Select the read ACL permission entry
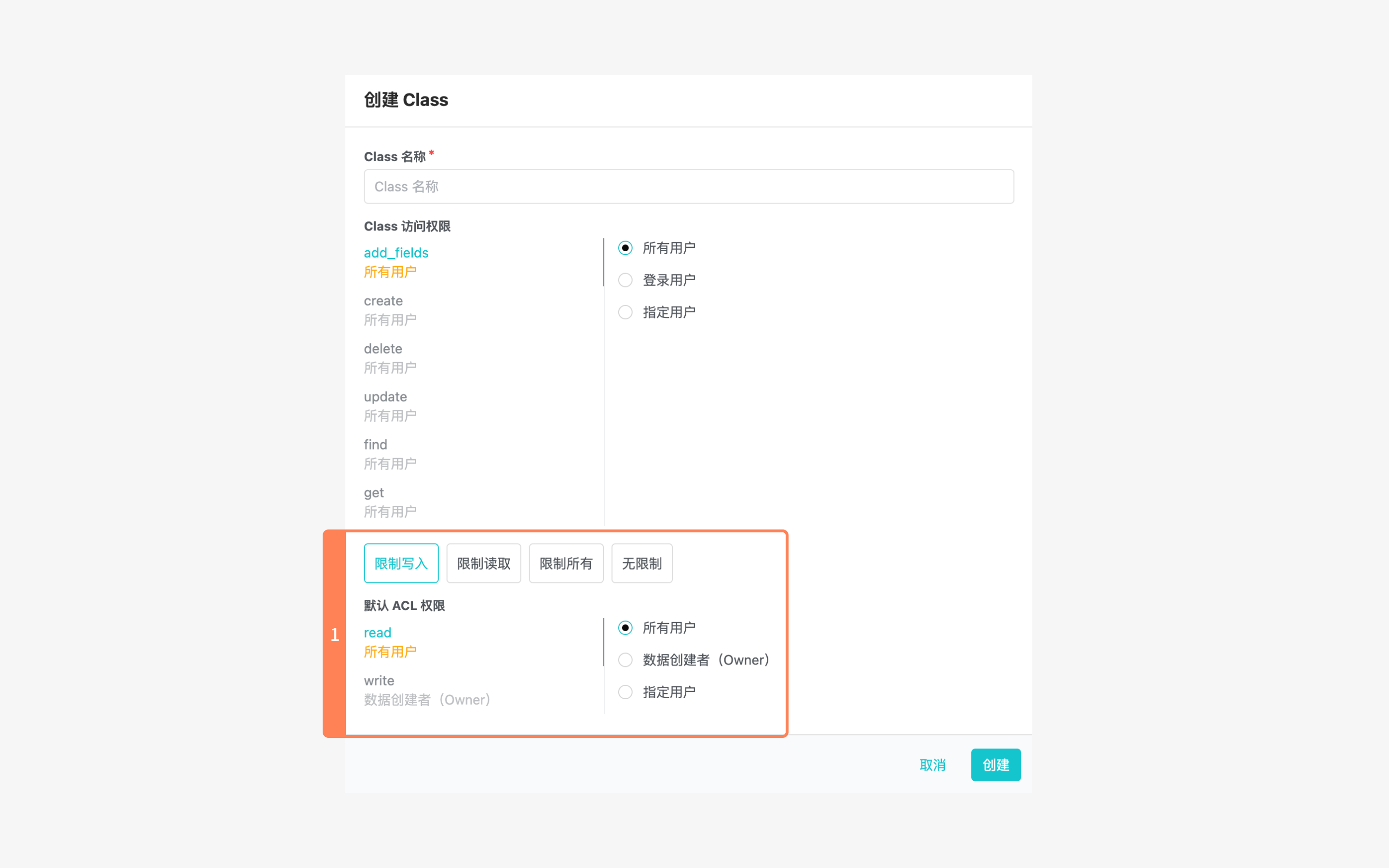This screenshot has height=868, width=1389. point(377,633)
